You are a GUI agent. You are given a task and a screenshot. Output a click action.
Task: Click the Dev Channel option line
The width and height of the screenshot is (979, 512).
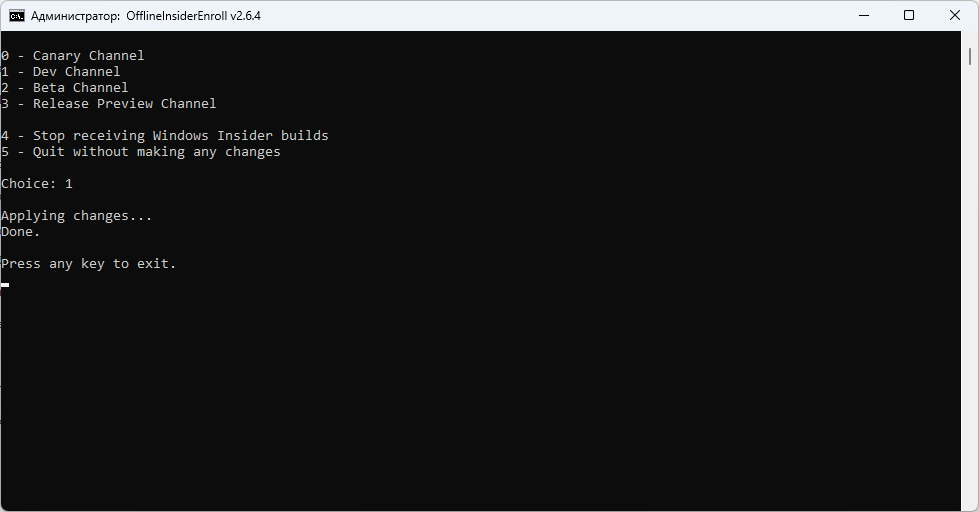coord(61,72)
